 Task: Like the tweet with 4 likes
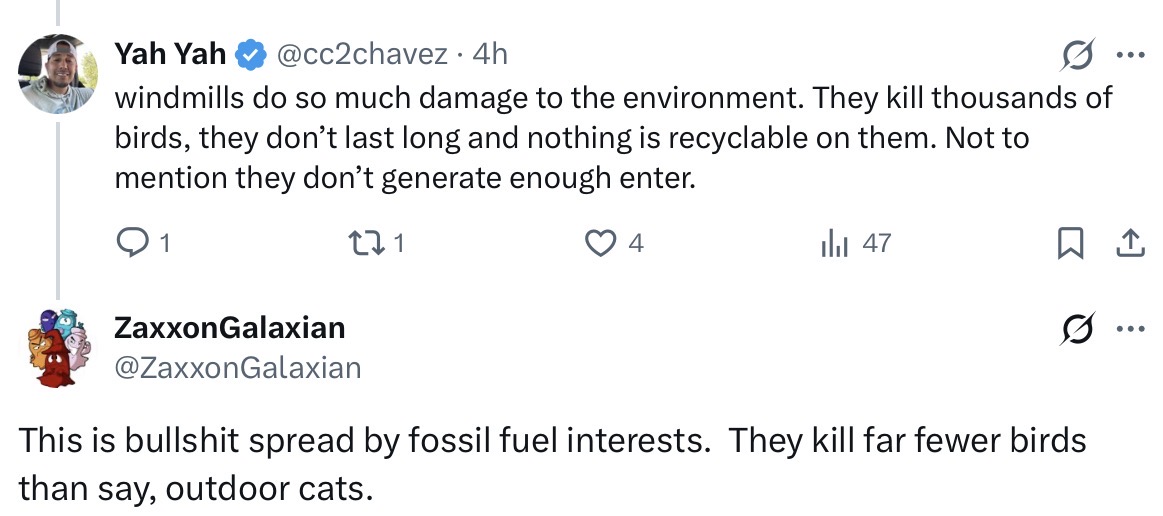[x=600, y=243]
